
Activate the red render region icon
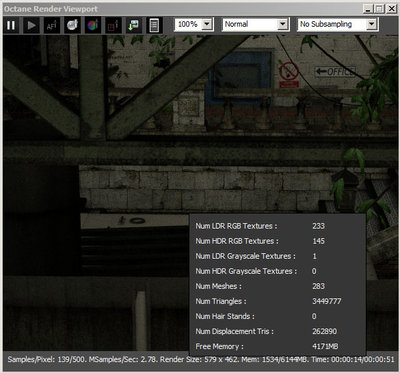(x=113, y=25)
